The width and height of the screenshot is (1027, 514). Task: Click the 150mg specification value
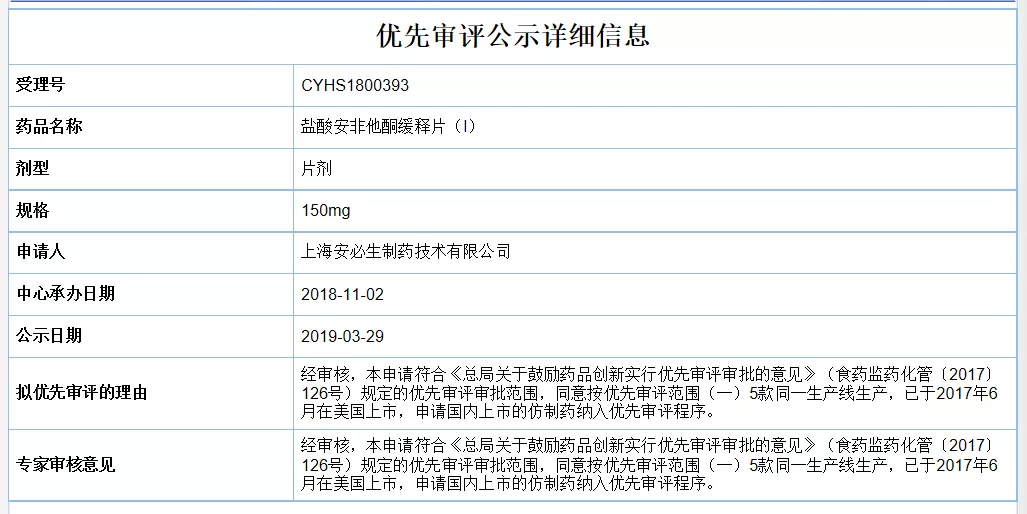[x=326, y=211]
